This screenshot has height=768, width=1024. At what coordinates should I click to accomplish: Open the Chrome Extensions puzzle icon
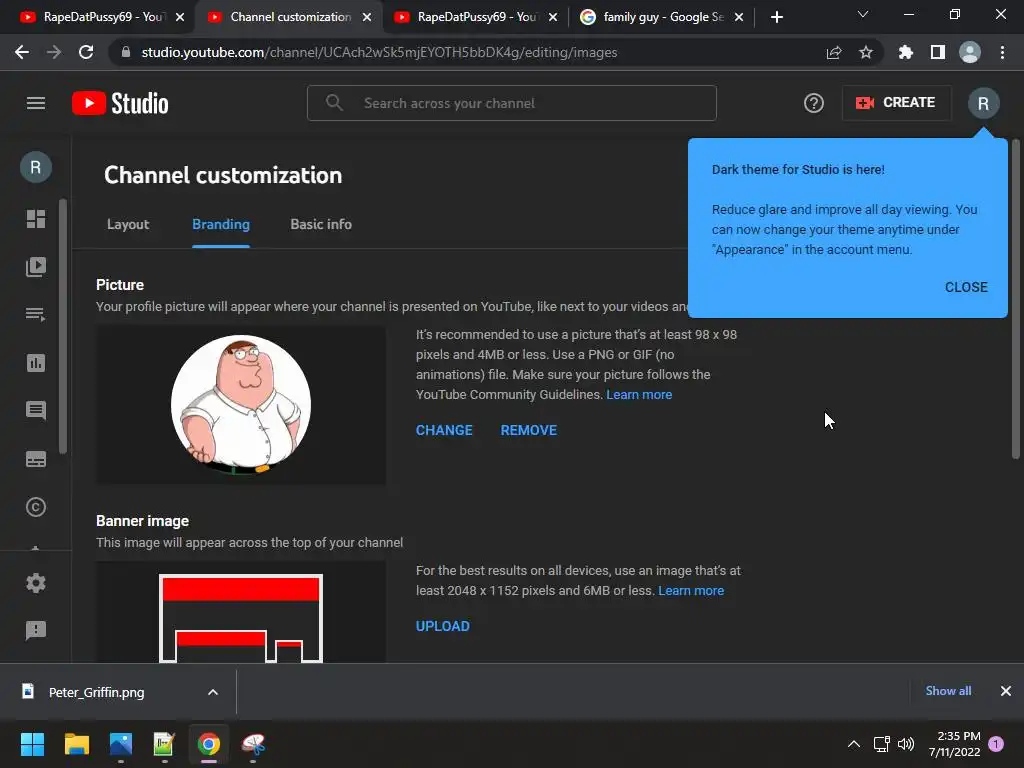pyautogui.click(x=906, y=52)
